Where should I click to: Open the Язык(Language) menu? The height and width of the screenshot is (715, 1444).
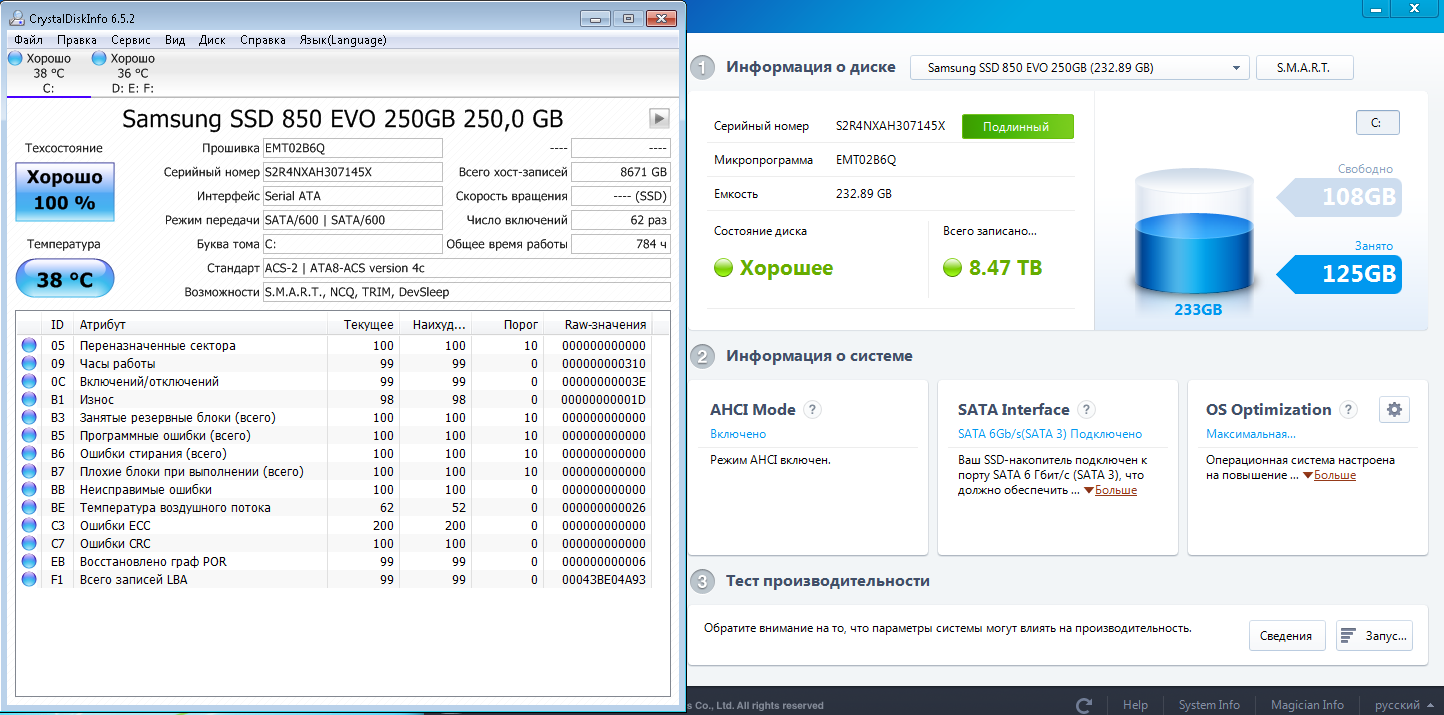click(x=343, y=40)
